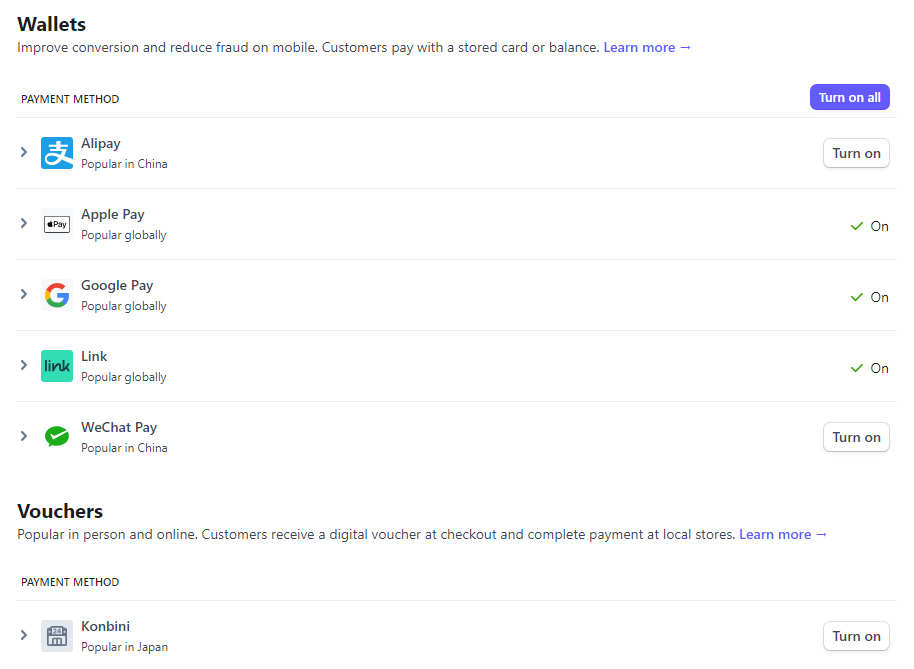
Task: Select the Google Pay name text
Action: [117, 286]
